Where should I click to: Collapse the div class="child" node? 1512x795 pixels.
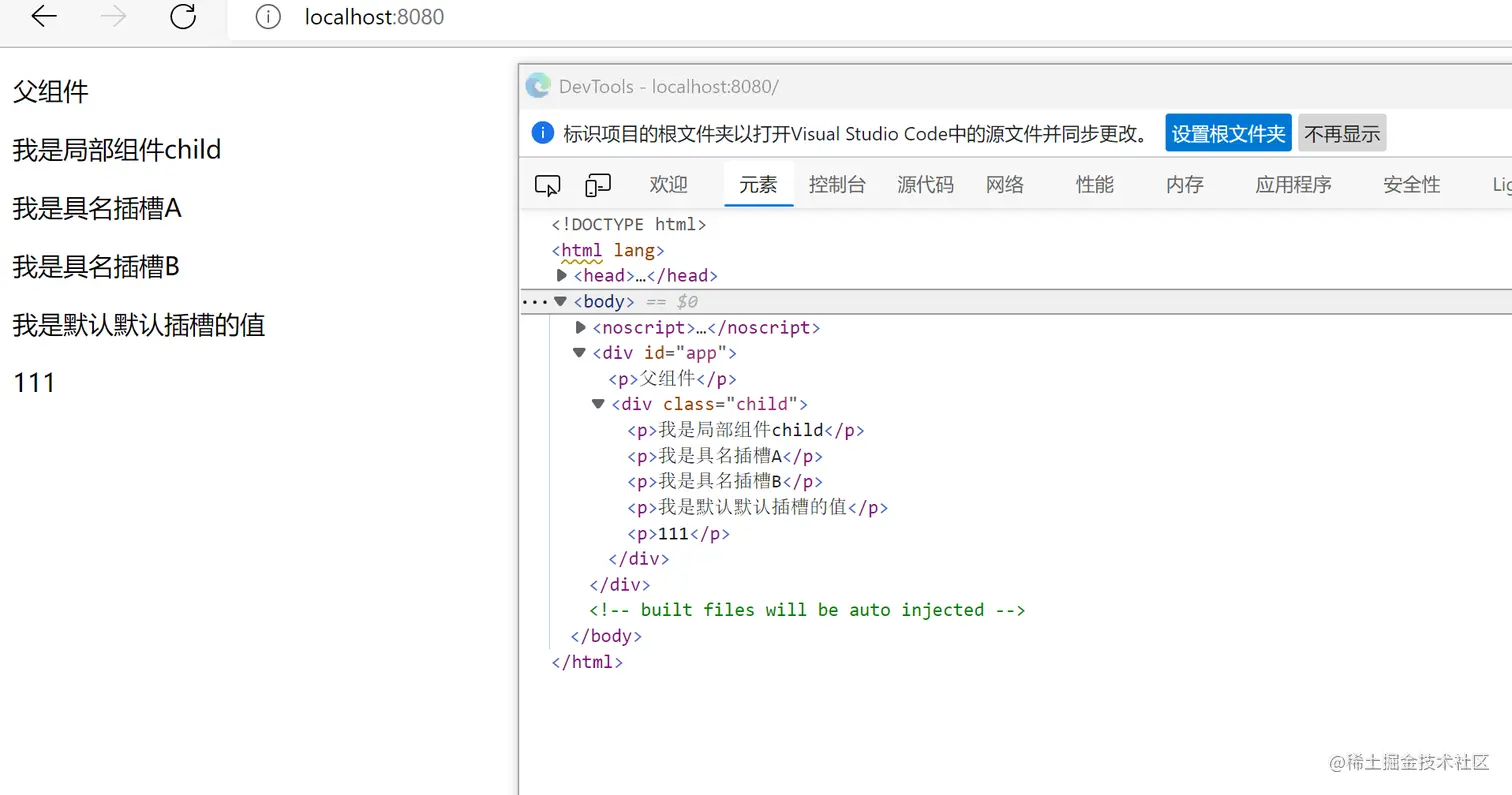pyautogui.click(x=597, y=404)
